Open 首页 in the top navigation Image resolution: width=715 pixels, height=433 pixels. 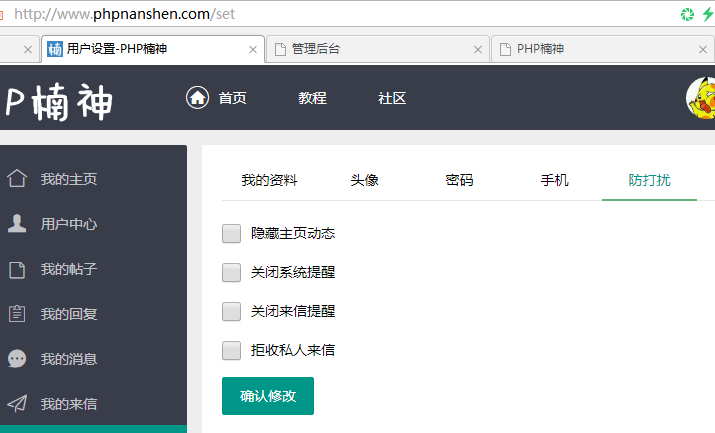click(x=232, y=98)
